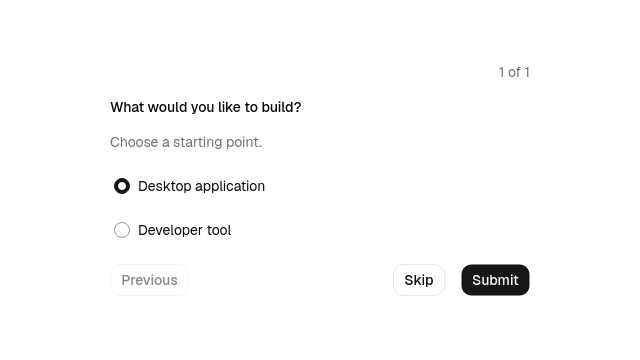Click the empty circle next to Developer tool
The width and height of the screenshot is (640, 360).
click(x=122, y=230)
